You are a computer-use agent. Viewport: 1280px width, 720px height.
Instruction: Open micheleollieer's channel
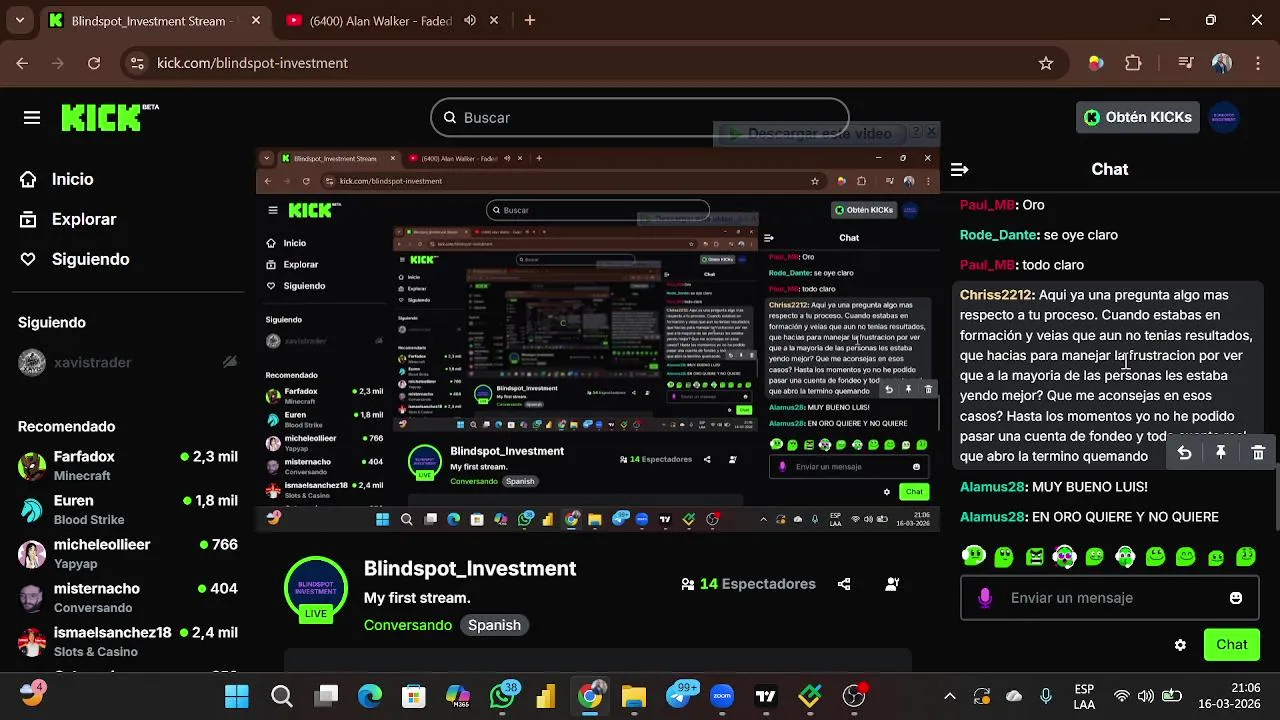point(128,553)
